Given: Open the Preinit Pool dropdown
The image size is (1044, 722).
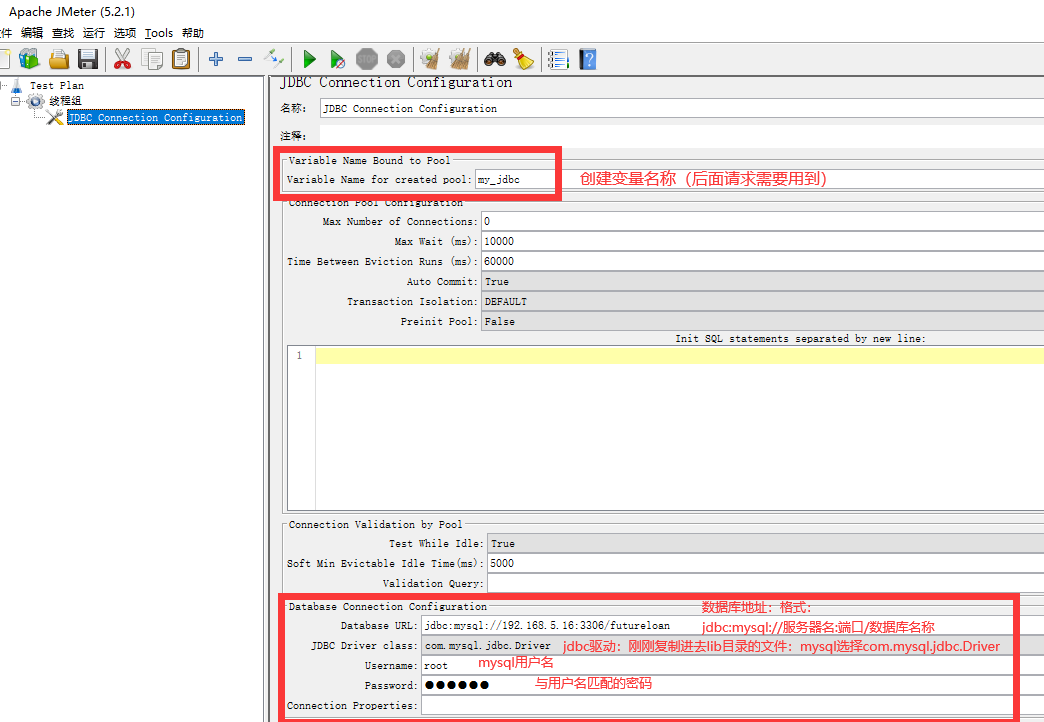Looking at the screenshot, I should click(x=762, y=322).
